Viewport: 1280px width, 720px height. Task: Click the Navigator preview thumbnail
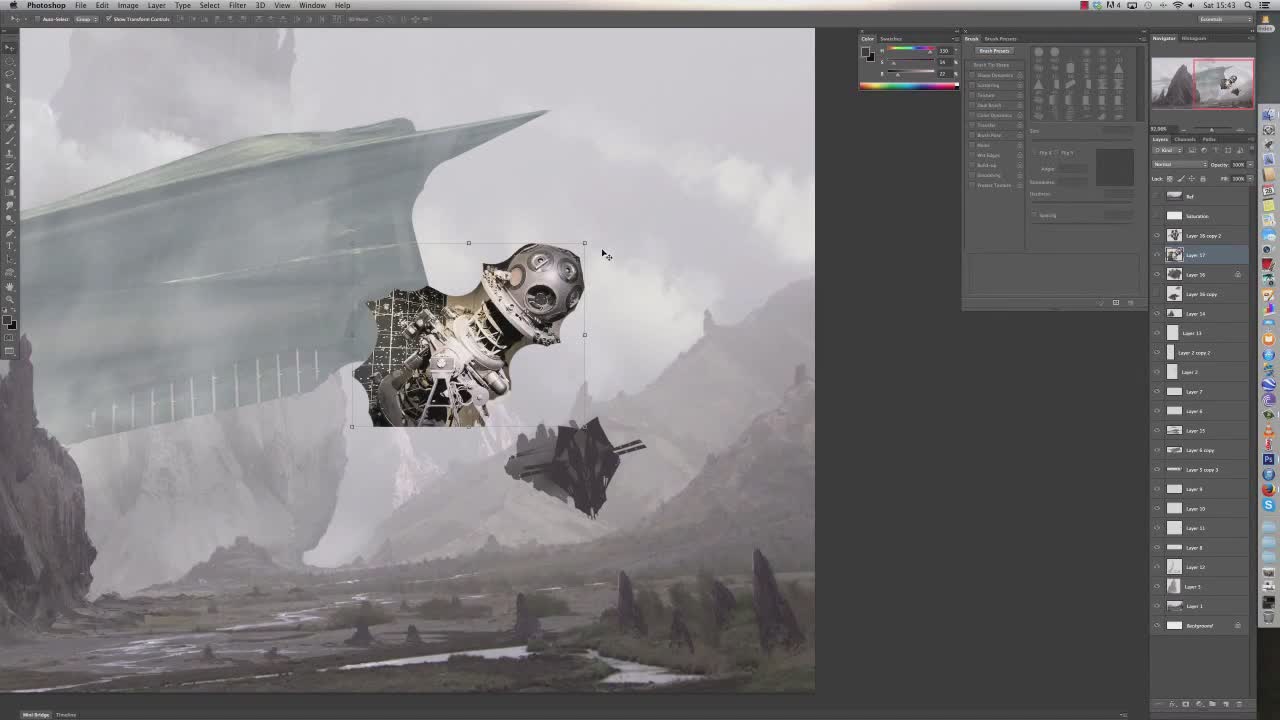[1202, 84]
